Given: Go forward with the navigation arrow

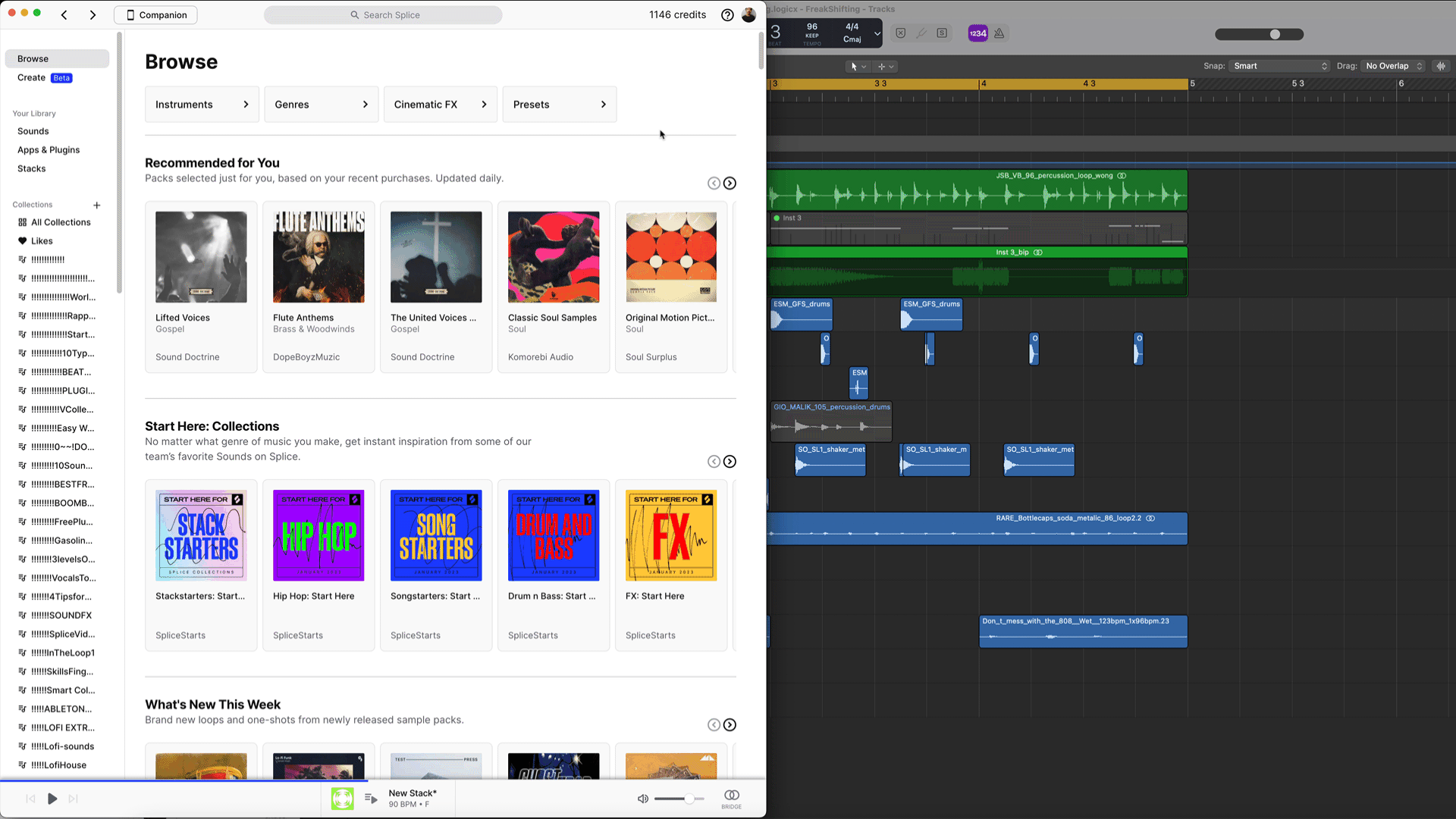Looking at the screenshot, I should click(x=93, y=15).
